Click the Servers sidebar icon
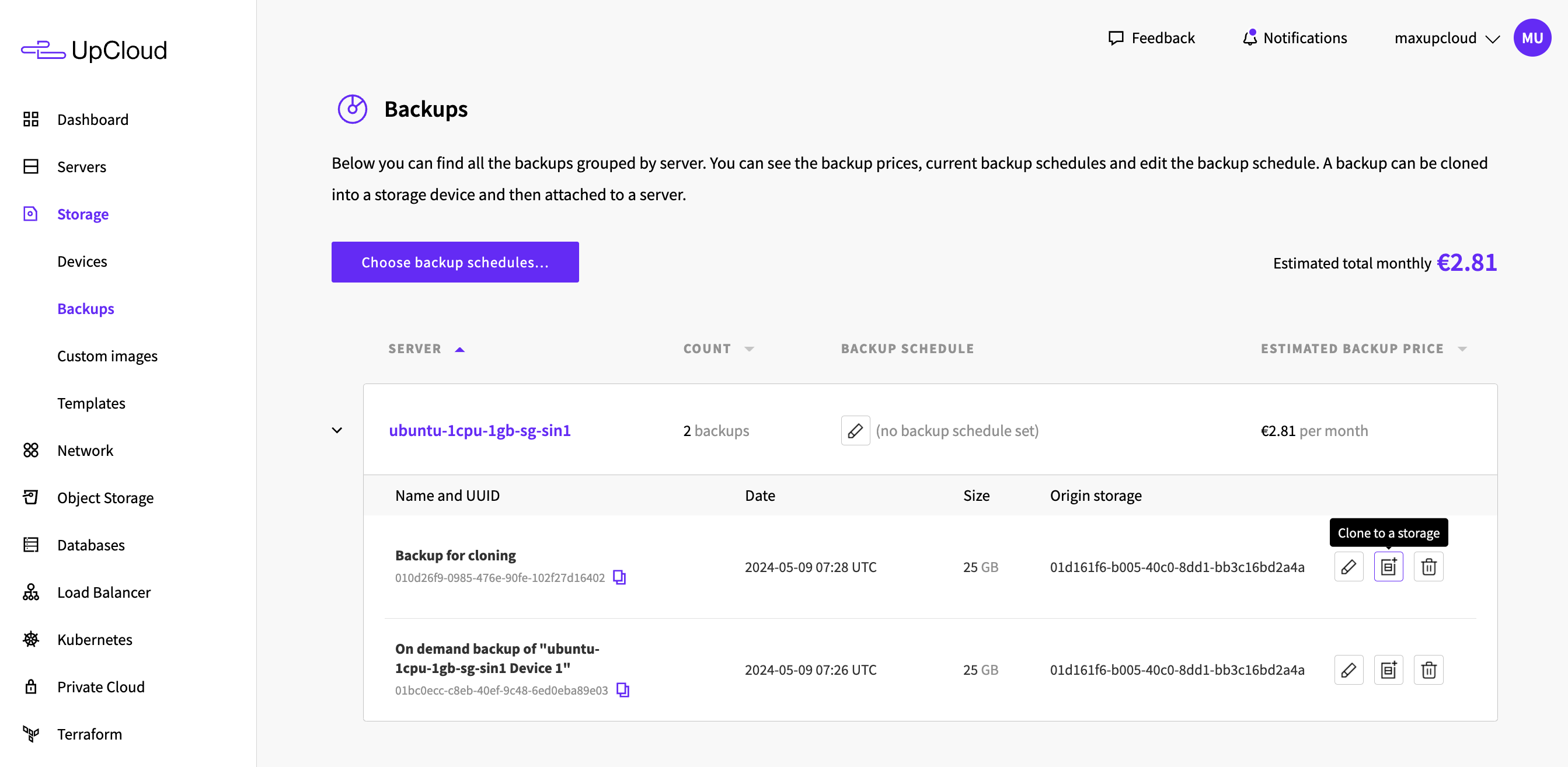The height and width of the screenshot is (767, 1568). (x=31, y=167)
